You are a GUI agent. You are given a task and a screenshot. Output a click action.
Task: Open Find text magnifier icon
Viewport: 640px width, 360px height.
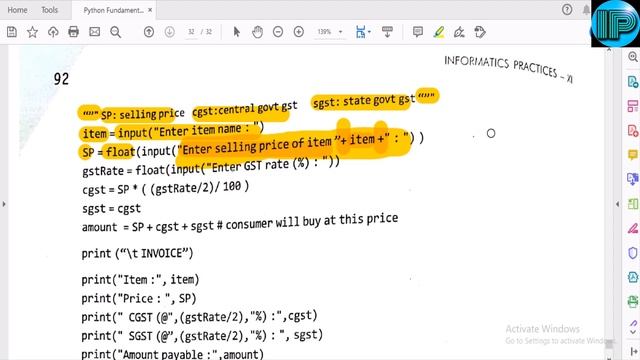[x=116, y=32]
